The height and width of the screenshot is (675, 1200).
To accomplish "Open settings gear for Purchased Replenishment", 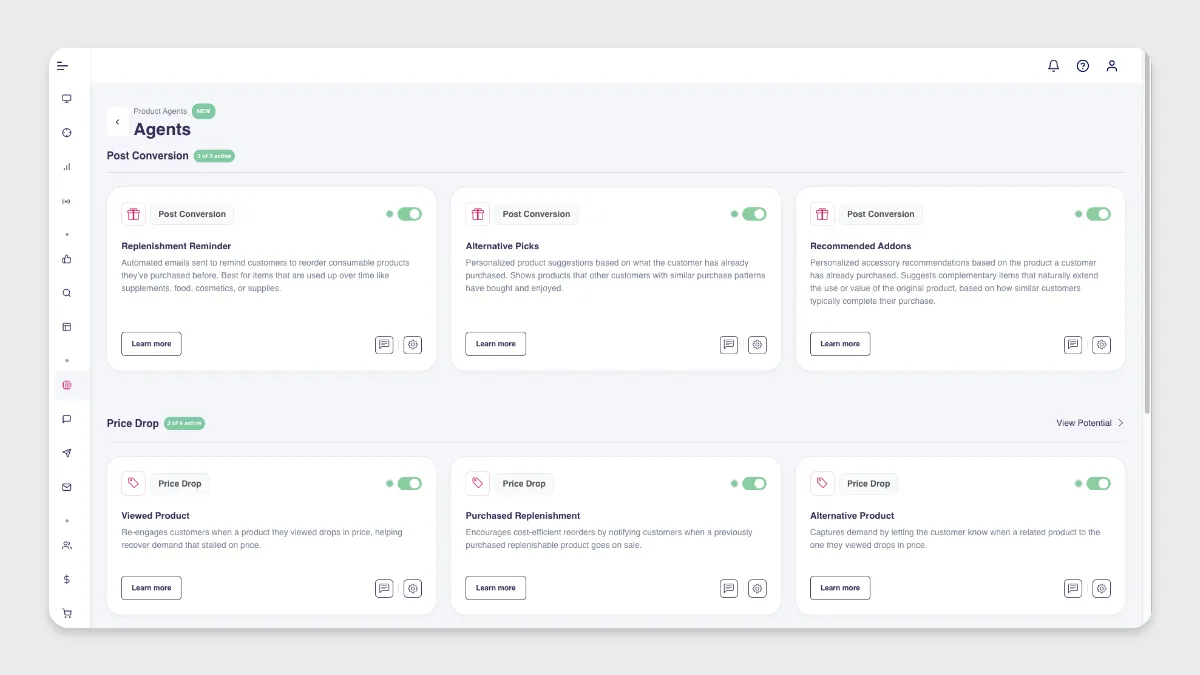I will (758, 588).
